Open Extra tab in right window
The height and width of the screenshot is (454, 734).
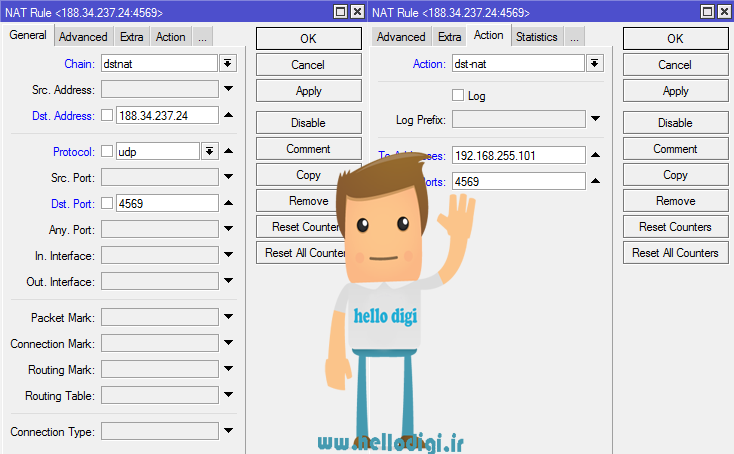[x=449, y=37]
